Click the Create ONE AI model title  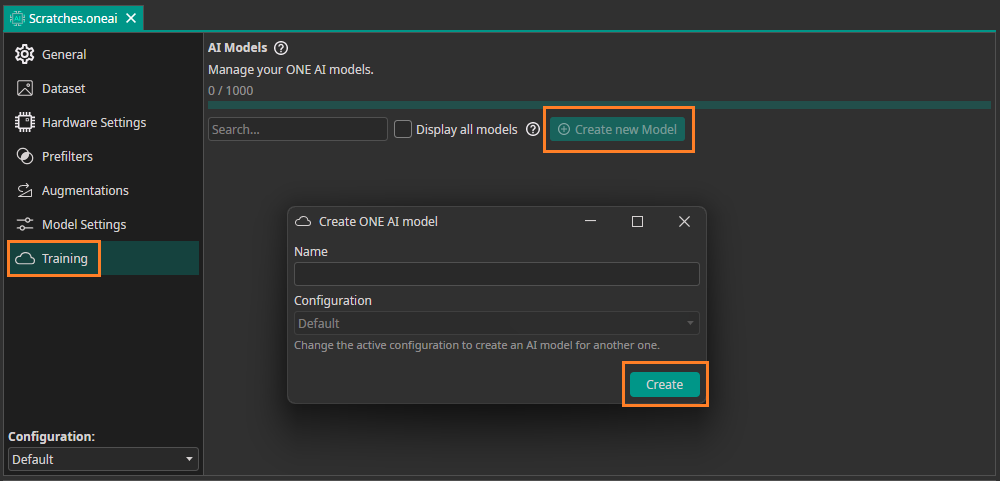pyautogui.click(x=378, y=221)
